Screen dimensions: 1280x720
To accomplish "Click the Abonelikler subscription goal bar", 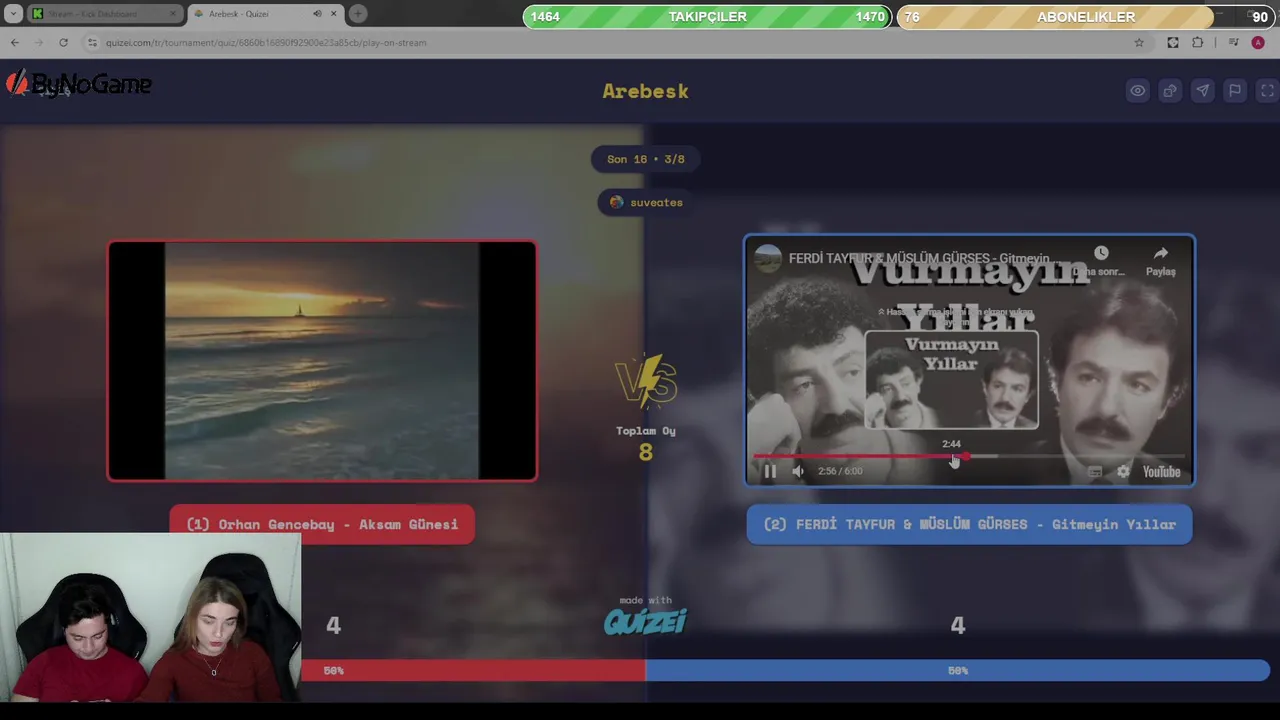I will pyautogui.click(x=1086, y=17).
